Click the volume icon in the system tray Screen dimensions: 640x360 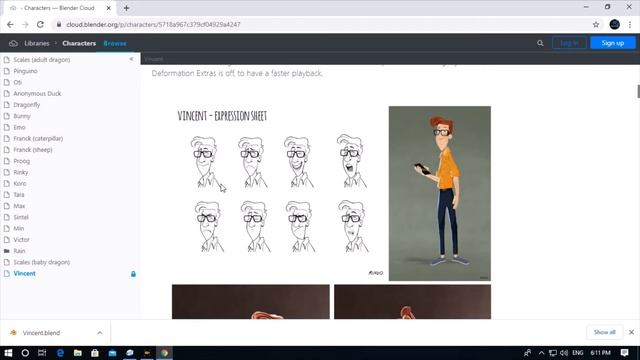click(x=564, y=353)
